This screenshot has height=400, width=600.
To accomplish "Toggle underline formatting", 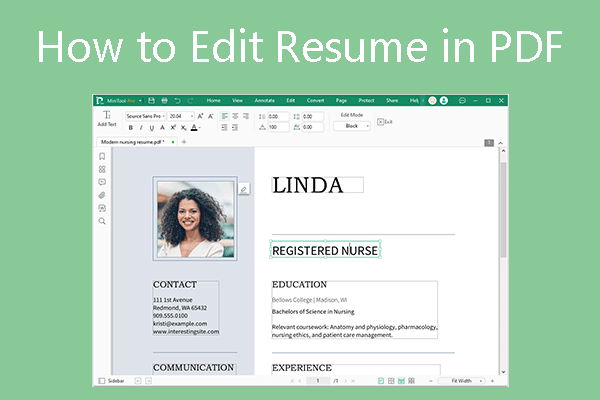I will (x=152, y=127).
